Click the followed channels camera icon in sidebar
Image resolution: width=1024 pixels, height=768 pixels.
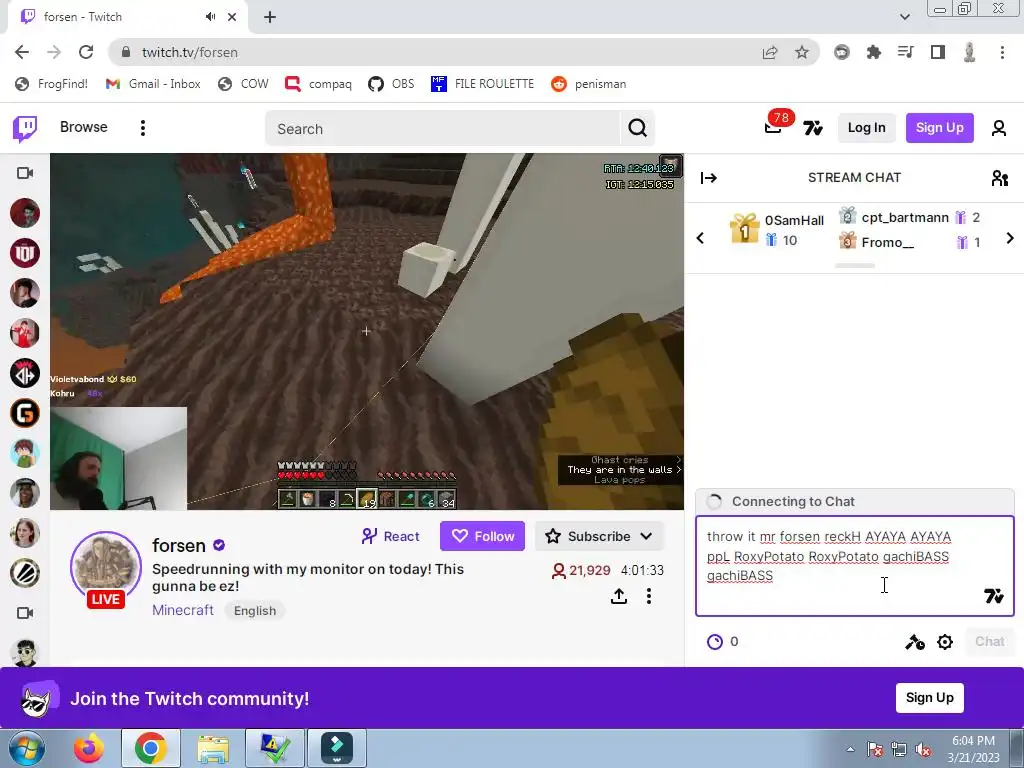25,173
